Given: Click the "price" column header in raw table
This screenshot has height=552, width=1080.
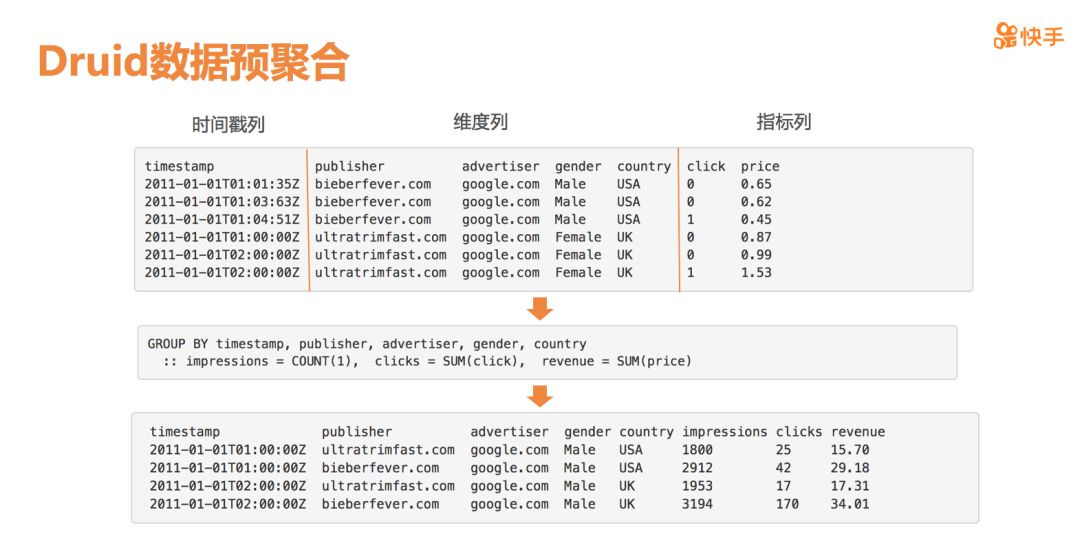Looking at the screenshot, I should (x=760, y=166).
